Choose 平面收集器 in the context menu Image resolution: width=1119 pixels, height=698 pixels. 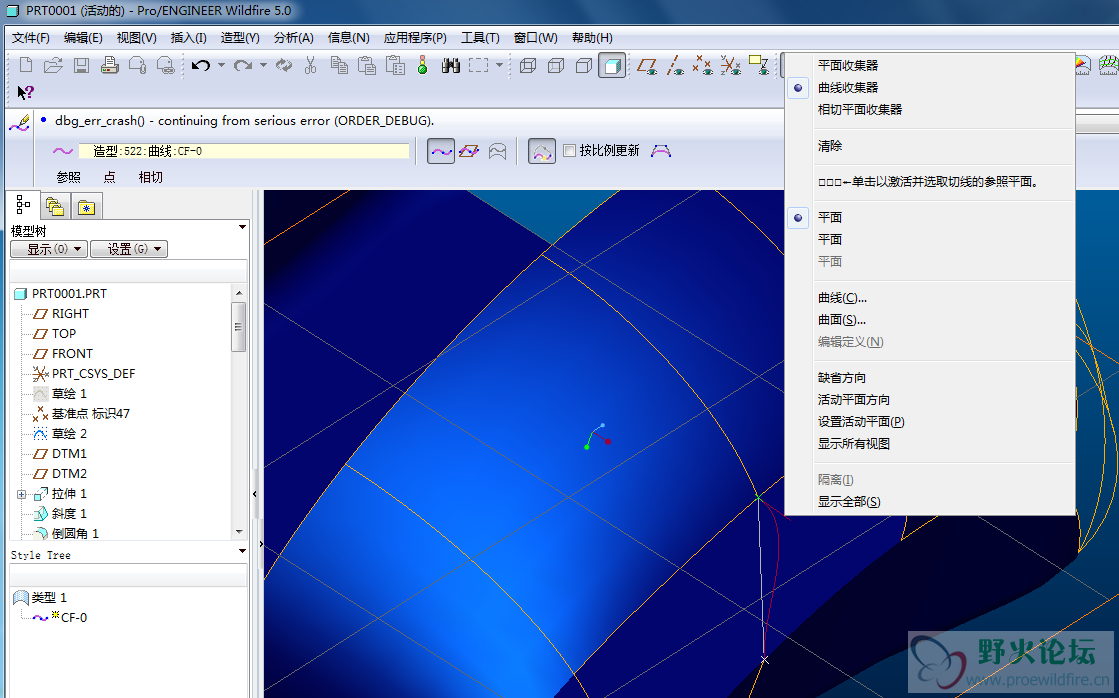click(x=848, y=66)
